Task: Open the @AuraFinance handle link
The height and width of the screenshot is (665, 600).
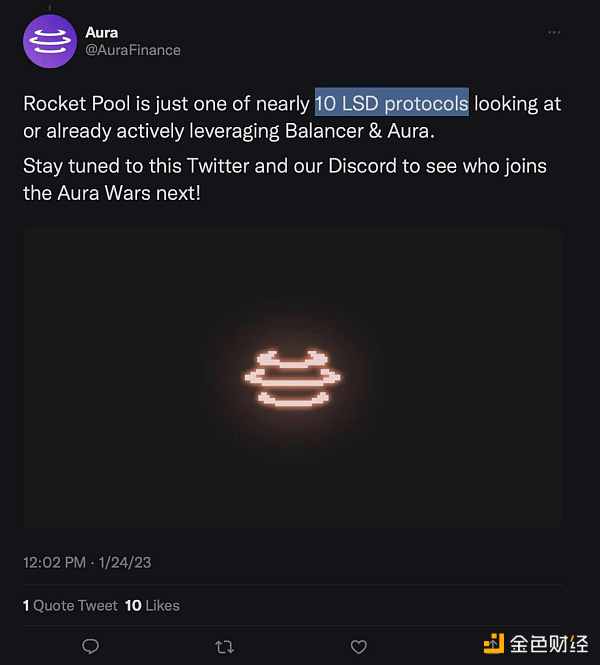Action: (x=133, y=50)
